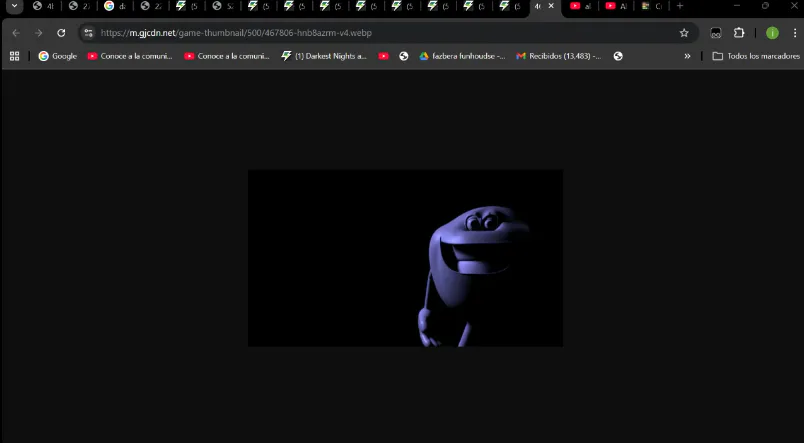Click the forward navigation arrow

[38, 33]
